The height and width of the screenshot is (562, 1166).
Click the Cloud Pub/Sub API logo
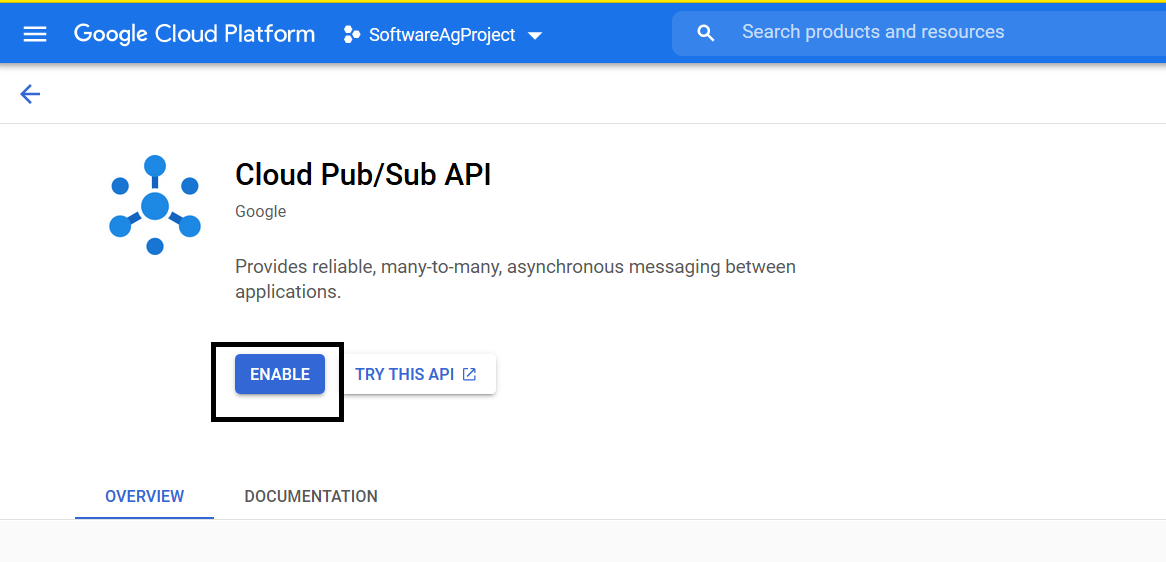tap(155, 205)
